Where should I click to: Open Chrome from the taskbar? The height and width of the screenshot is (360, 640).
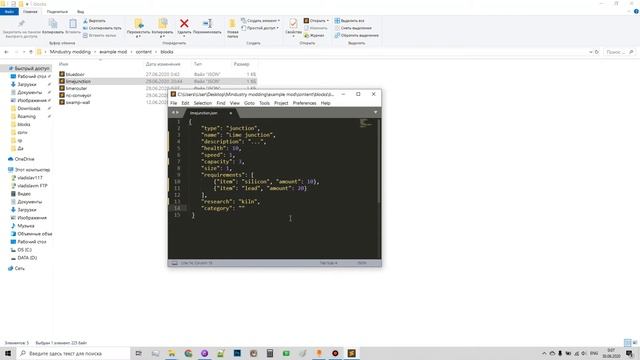click(x=188, y=353)
